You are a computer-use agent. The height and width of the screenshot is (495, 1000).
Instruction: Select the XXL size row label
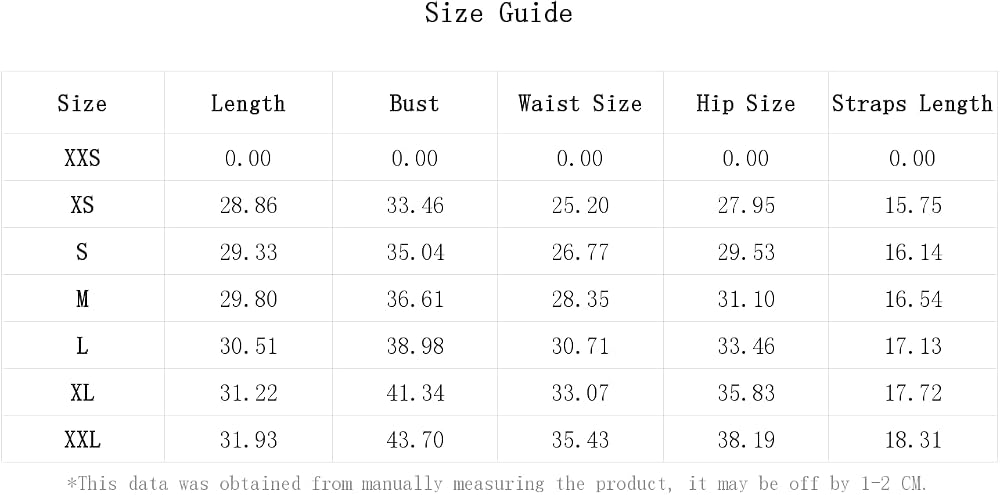[82, 440]
